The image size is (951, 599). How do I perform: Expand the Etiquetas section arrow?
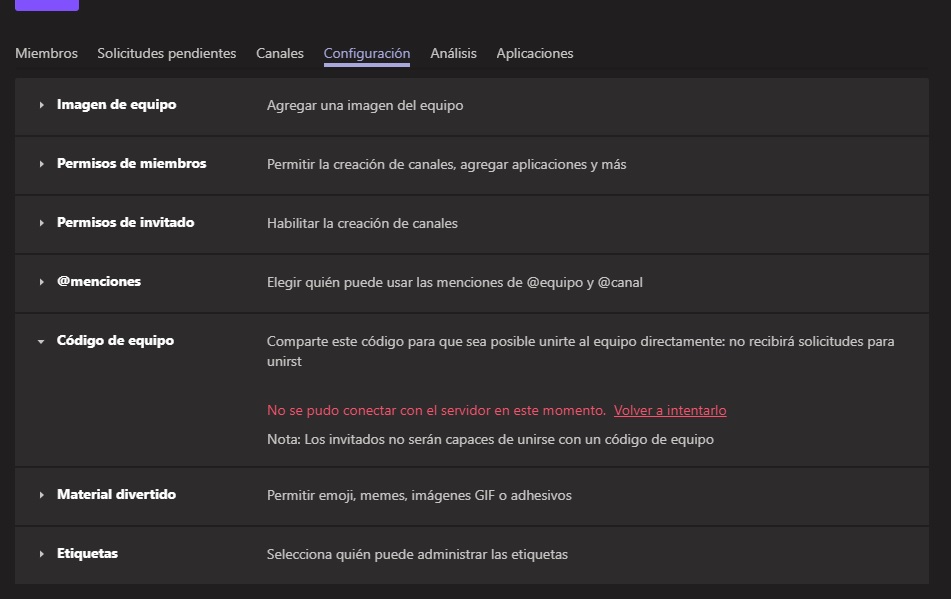(41, 554)
